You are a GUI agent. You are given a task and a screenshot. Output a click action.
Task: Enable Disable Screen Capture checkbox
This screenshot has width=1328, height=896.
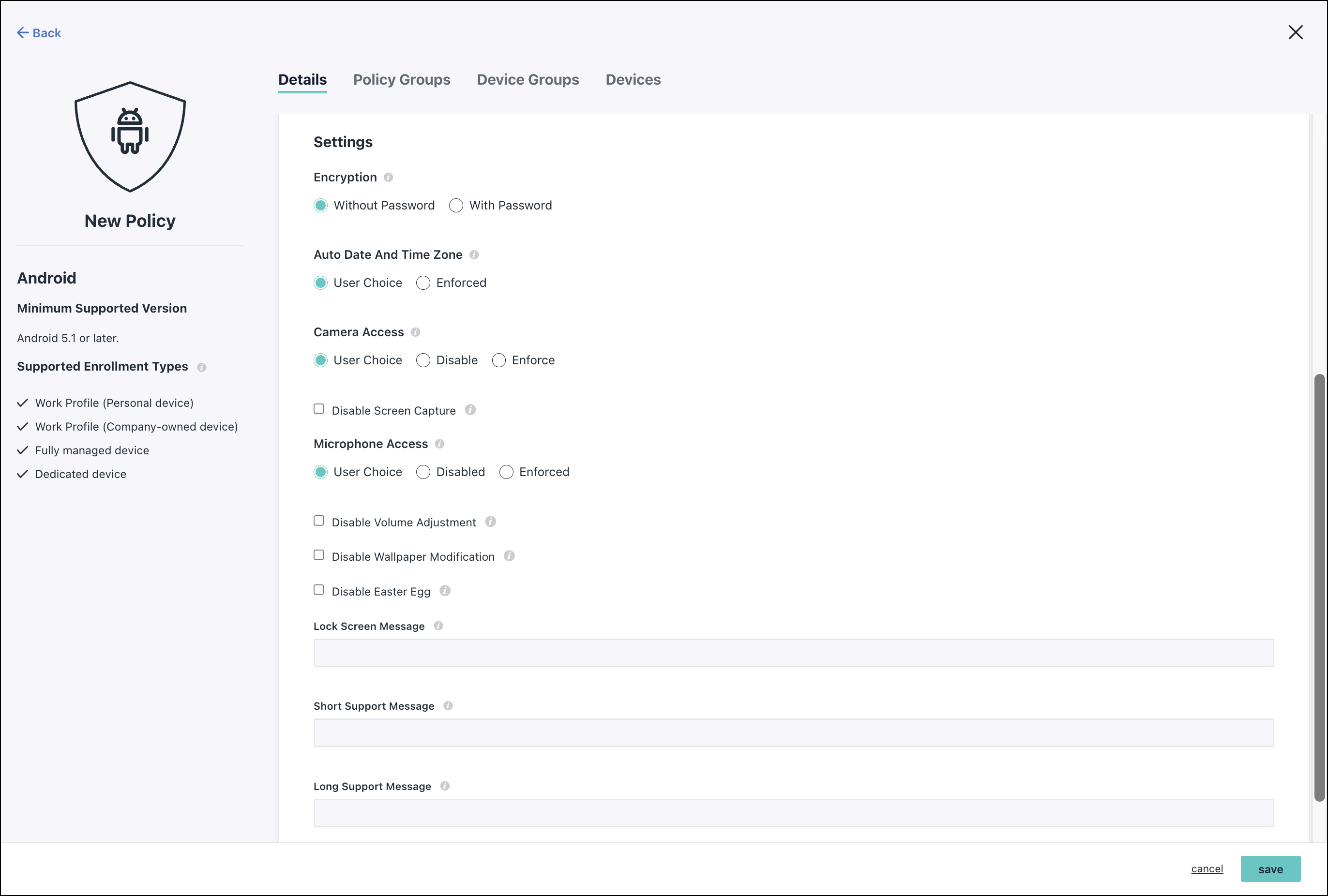319,409
